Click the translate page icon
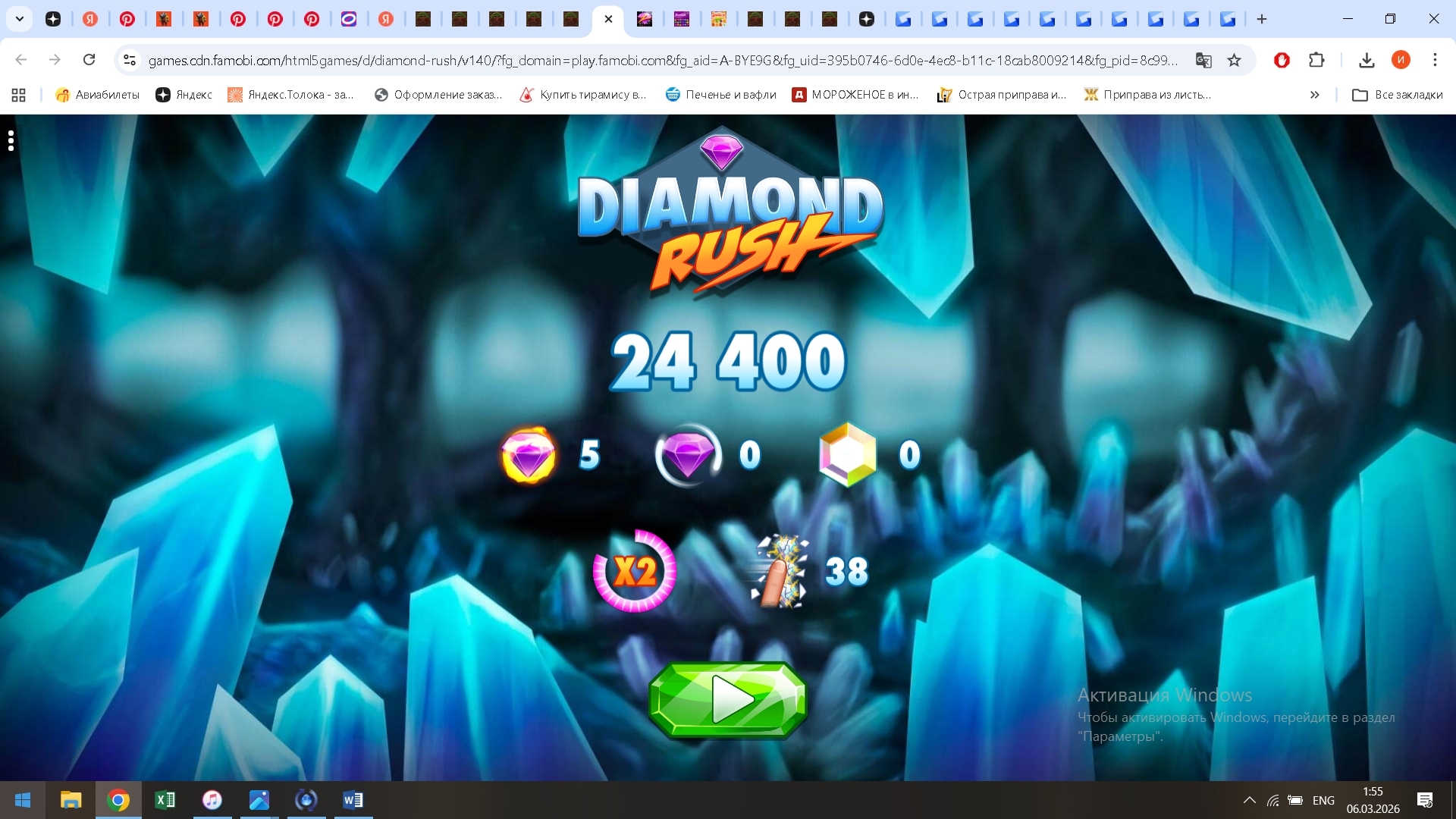 (1203, 60)
